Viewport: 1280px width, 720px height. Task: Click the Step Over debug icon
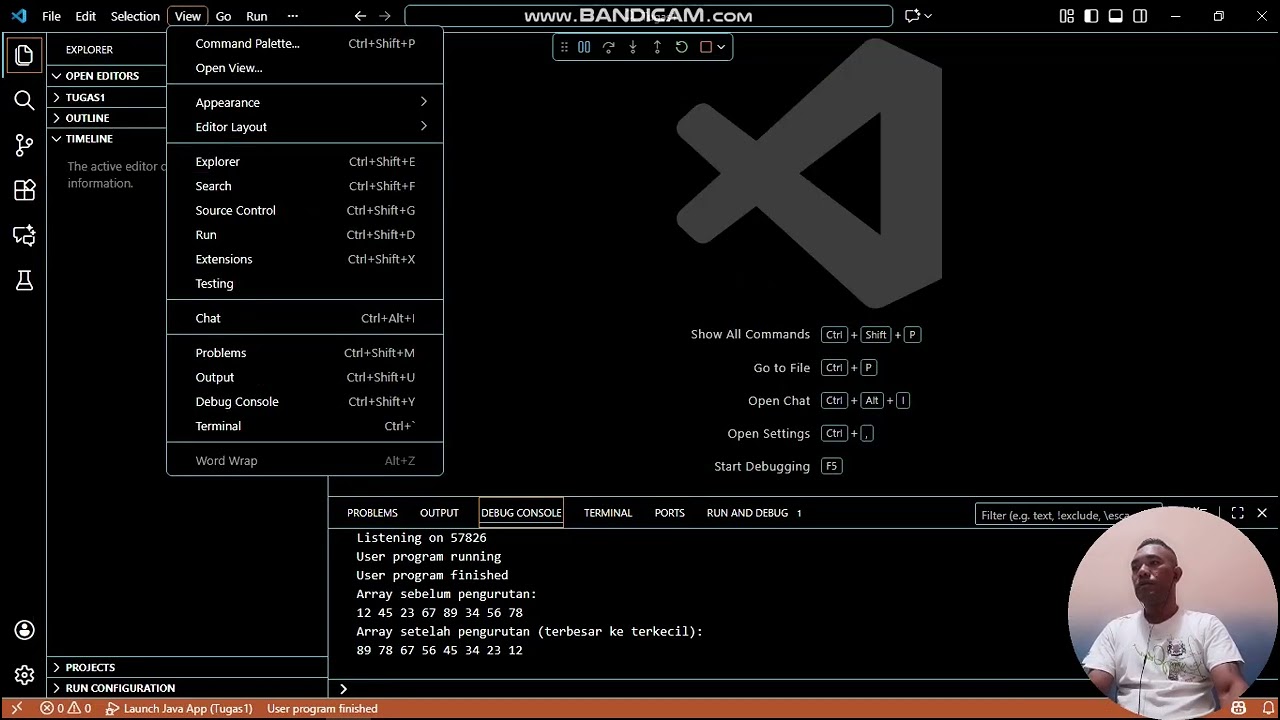pos(608,47)
